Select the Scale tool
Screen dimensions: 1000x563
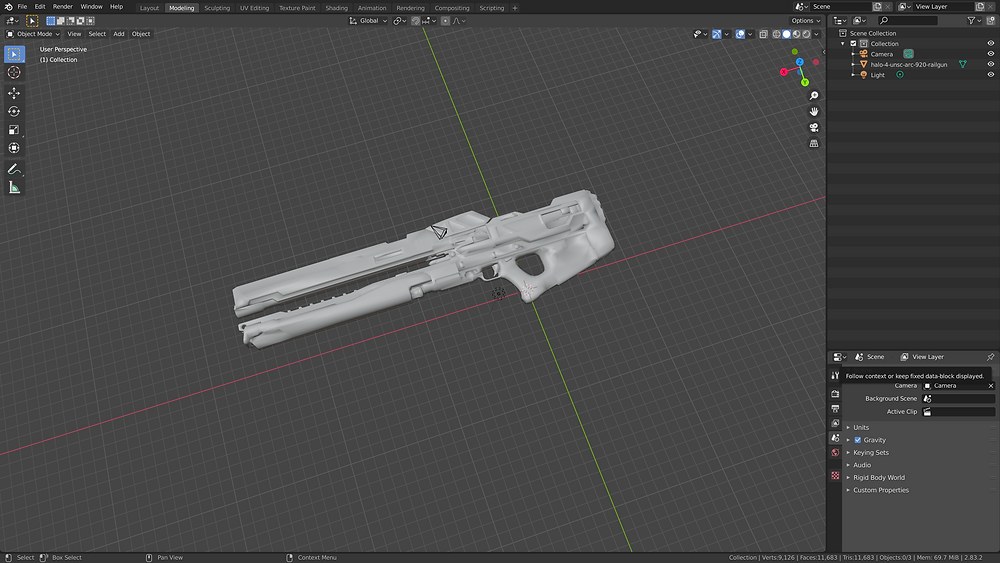point(14,130)
